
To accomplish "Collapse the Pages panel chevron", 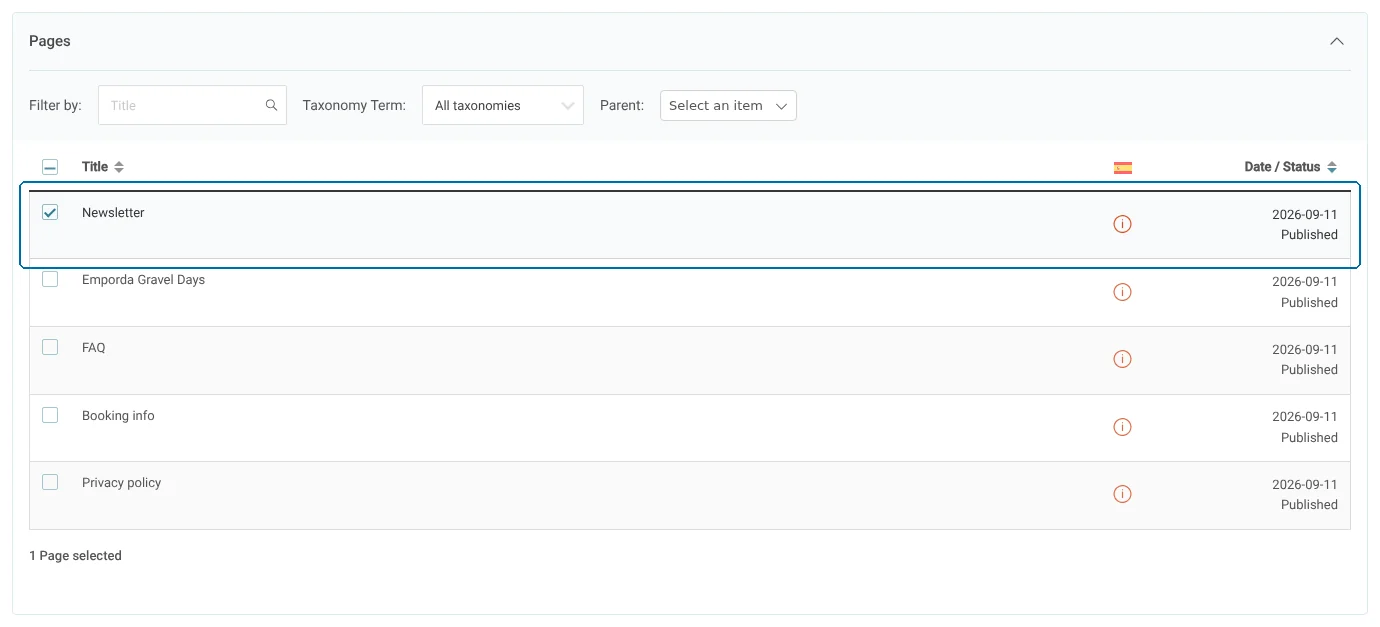I will point(1337,41).
